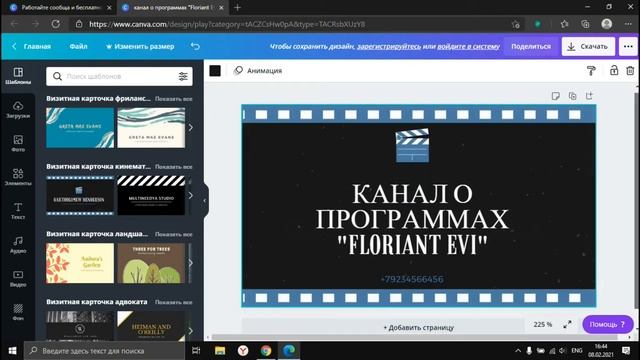Open the Изменить размер menu
This screenshot has width=640, height=360.
point(140,47)
